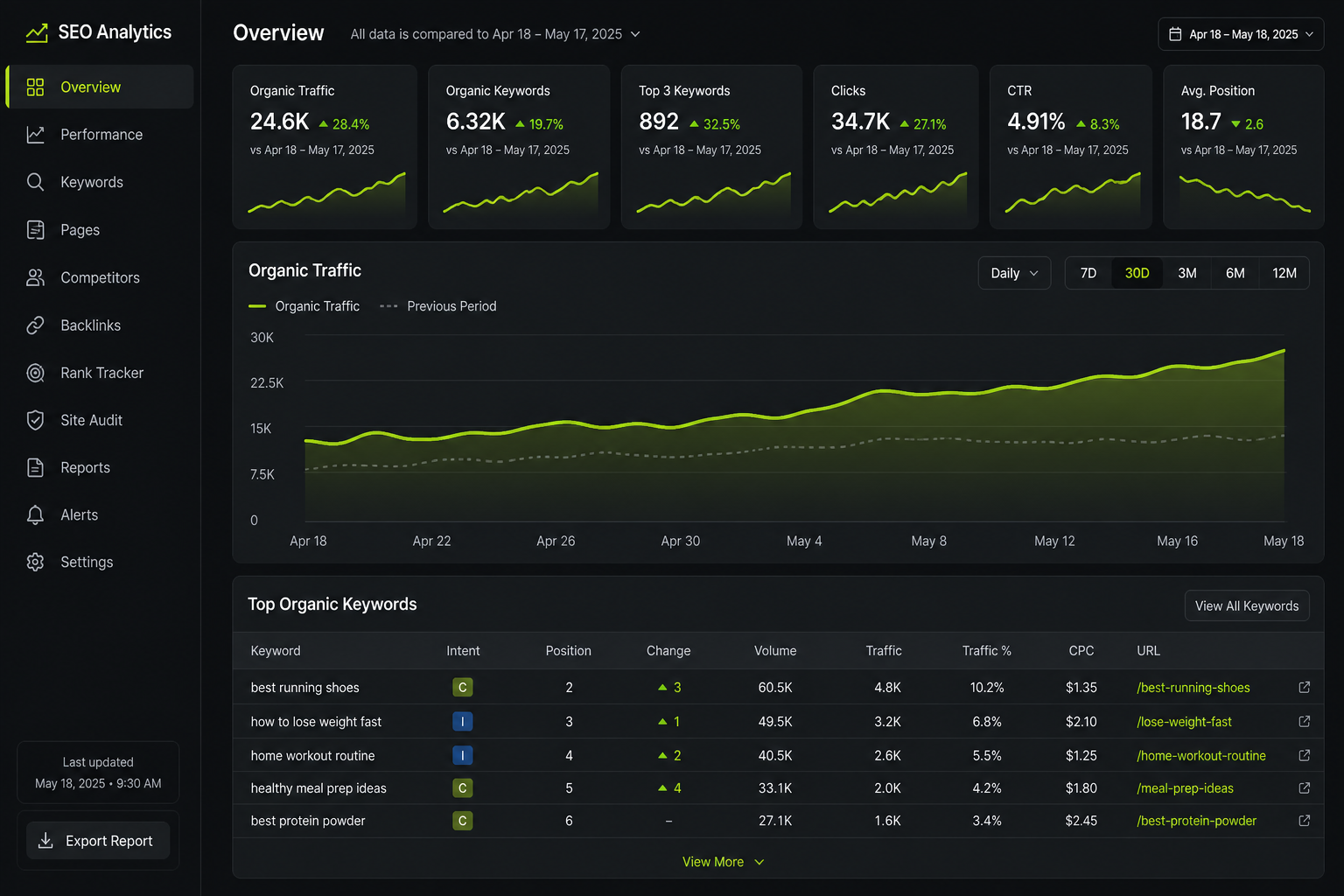Click the Reports file icon
The height and width of the screenshot is (896, 1344).
(x=35, y=467)
